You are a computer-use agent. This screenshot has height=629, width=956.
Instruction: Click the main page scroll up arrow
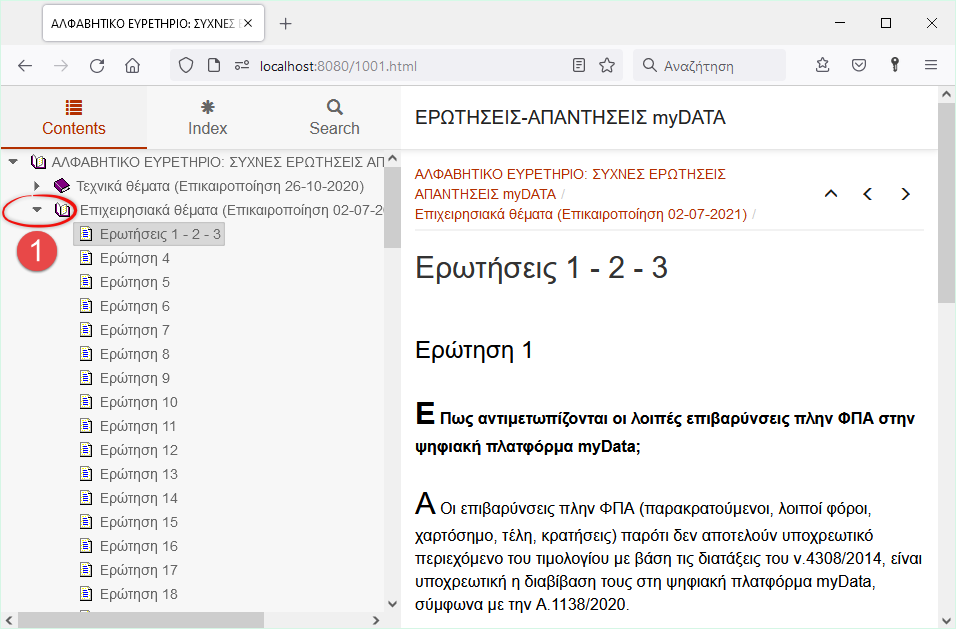(x=946, y=94)
